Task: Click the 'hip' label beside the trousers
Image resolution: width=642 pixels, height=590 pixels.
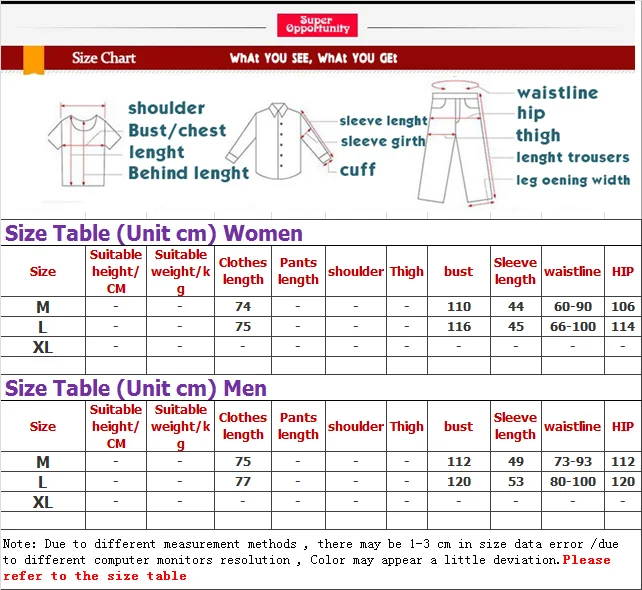Action: coord(531,113)
